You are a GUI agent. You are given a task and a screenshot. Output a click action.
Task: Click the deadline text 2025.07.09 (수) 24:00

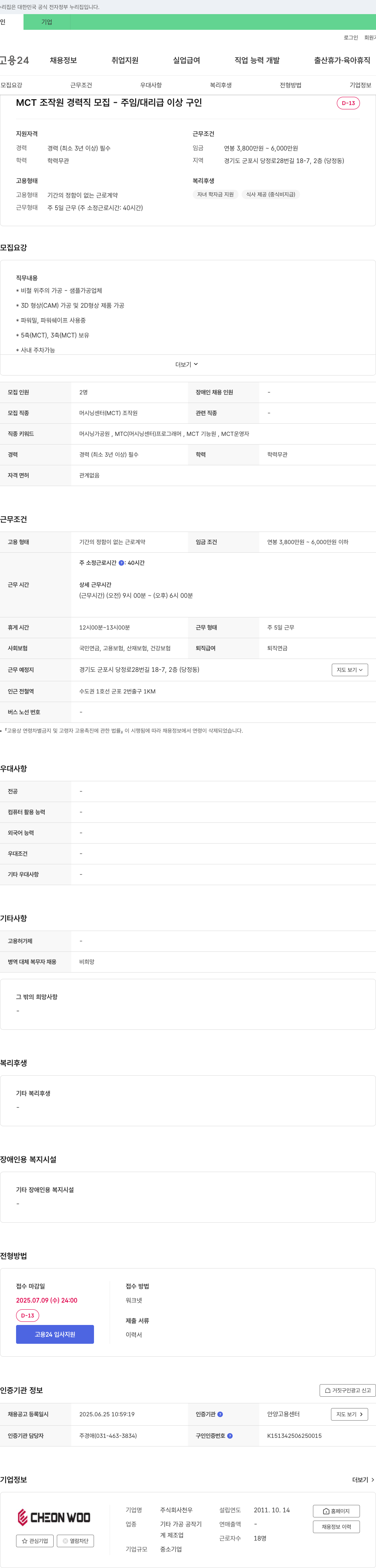[x=46, y=1300]
